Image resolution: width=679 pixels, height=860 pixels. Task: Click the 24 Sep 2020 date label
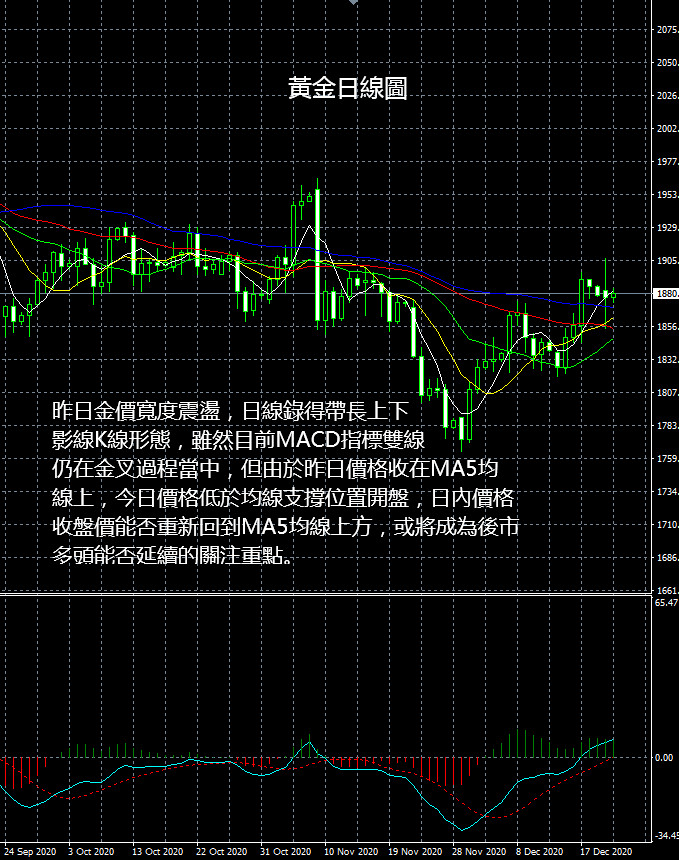pyautogui.click(x=30, y=851)
